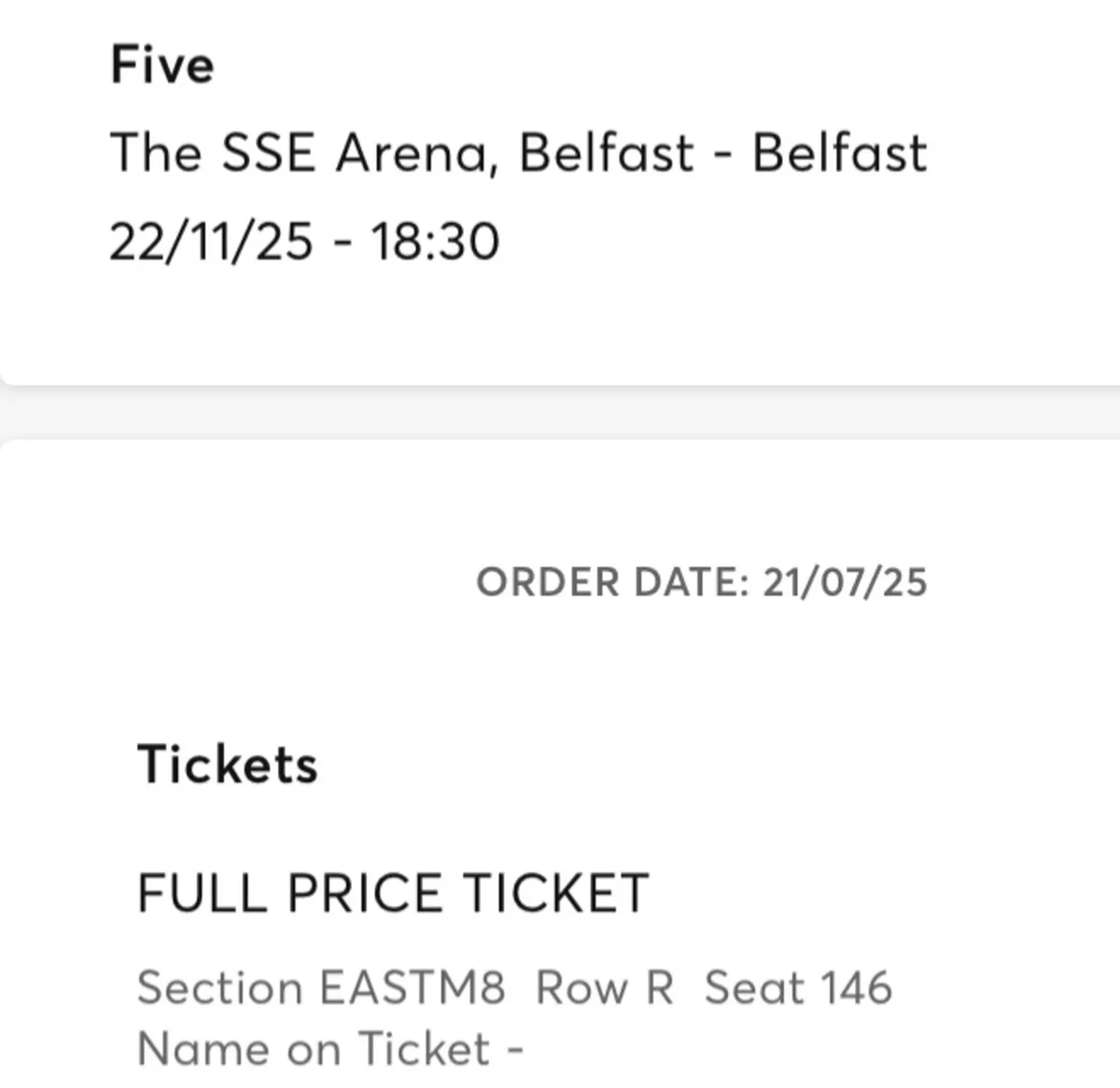Tap the Section EASTM8 seat details

pyautogui.click(x=514, y=987)
